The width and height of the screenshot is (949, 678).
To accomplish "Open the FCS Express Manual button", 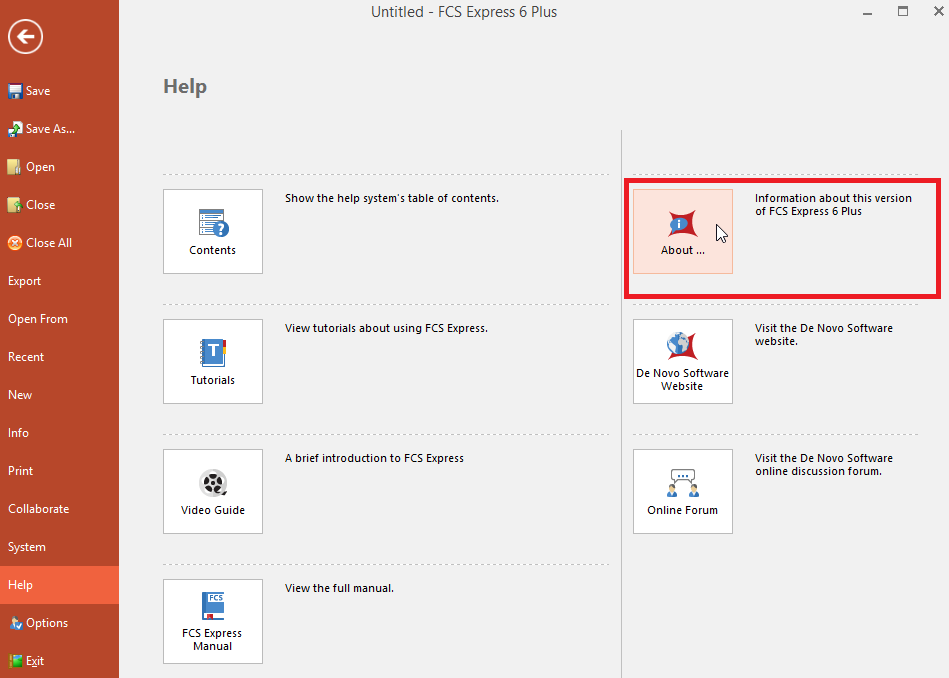I will click(212, 622).
